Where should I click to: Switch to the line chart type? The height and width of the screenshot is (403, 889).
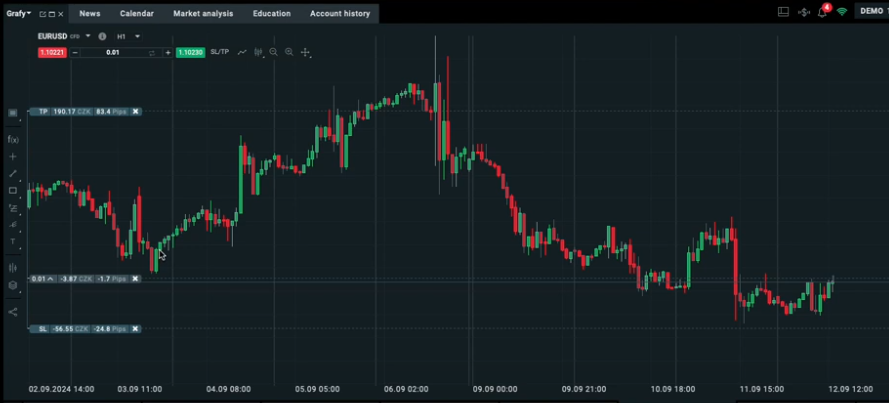click(x=242, y=52)
